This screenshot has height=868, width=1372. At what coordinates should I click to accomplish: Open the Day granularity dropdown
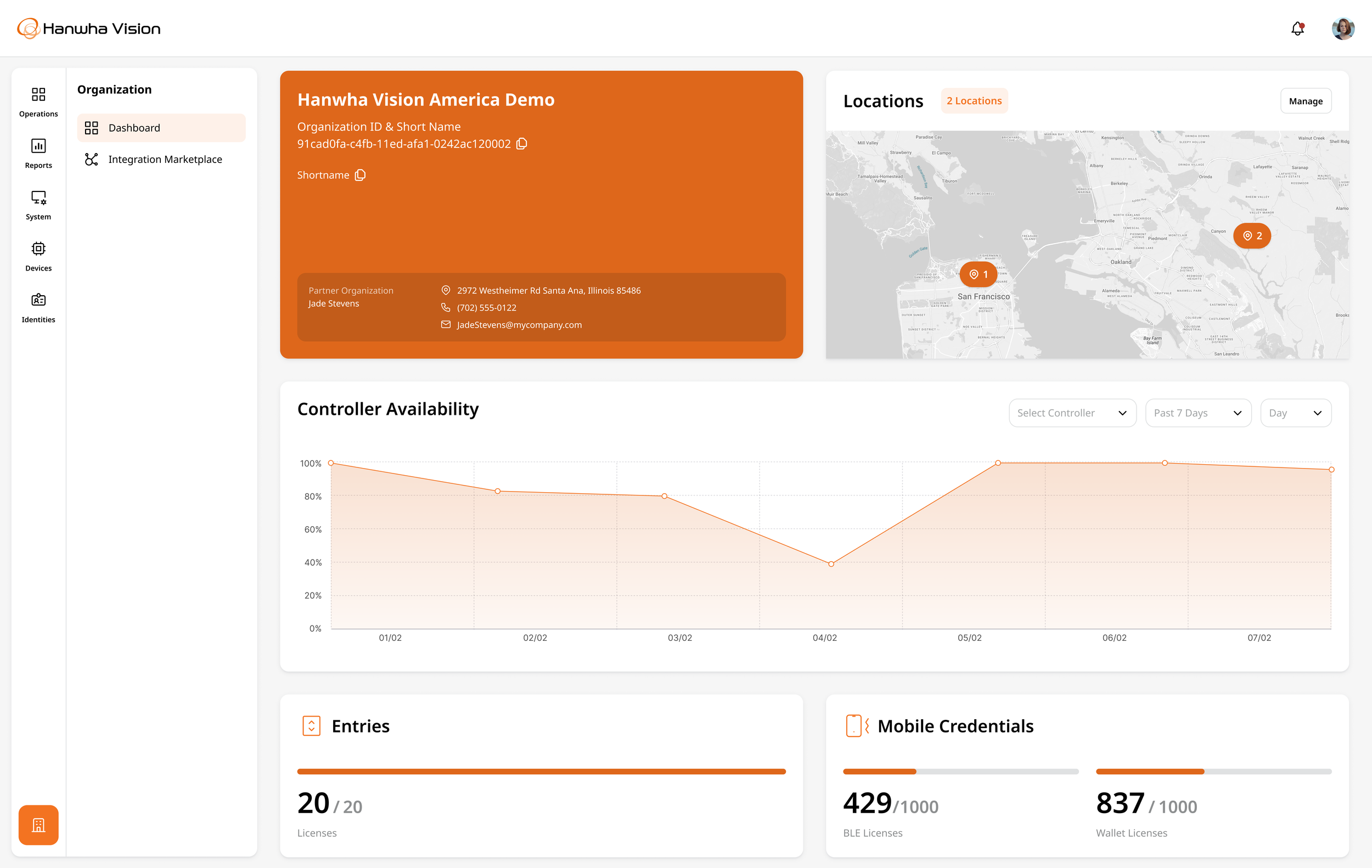(x=1296, y=413)
